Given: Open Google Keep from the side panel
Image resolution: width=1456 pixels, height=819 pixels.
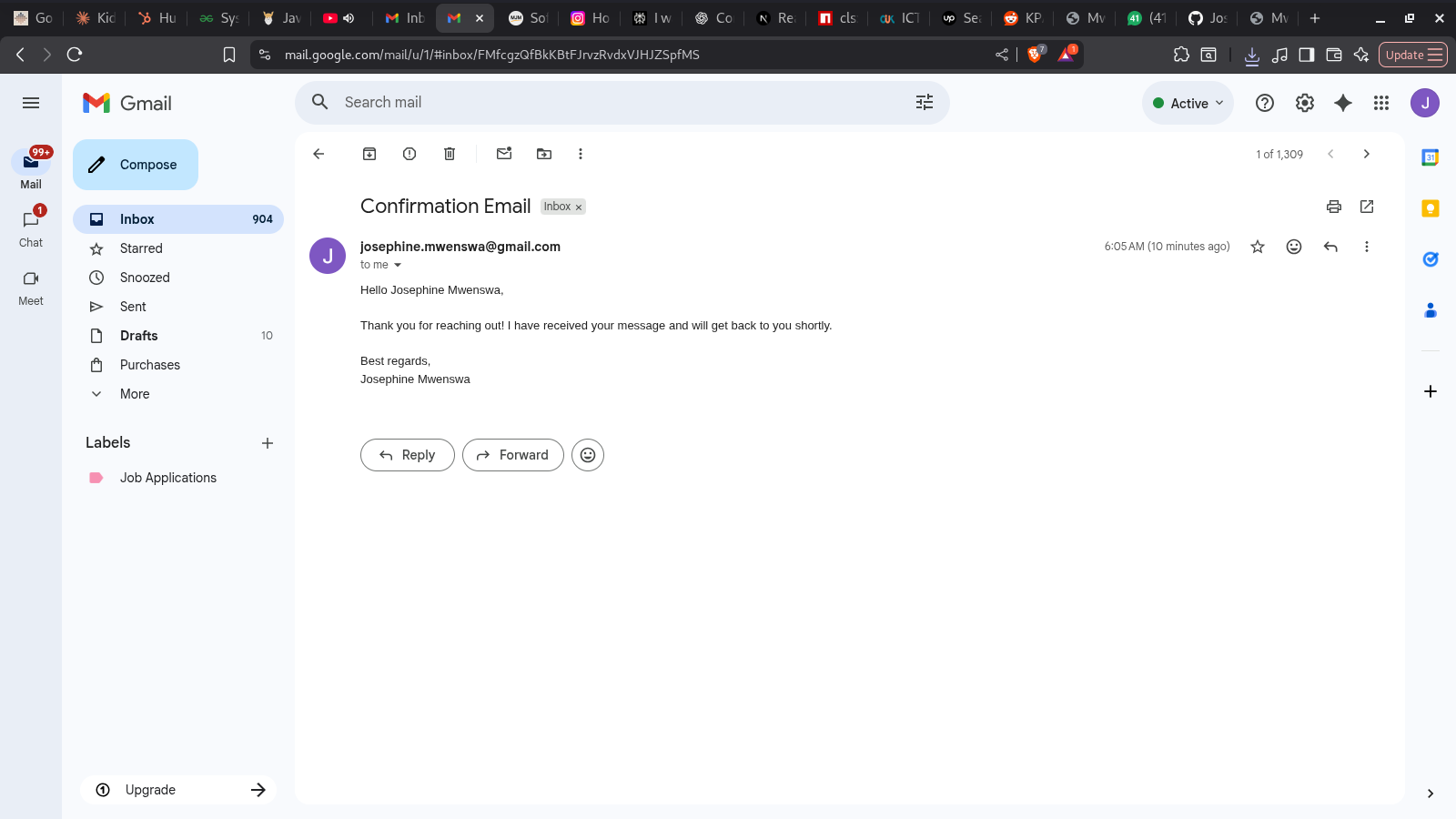Looking at the screenshot, I should (1430, 207).
